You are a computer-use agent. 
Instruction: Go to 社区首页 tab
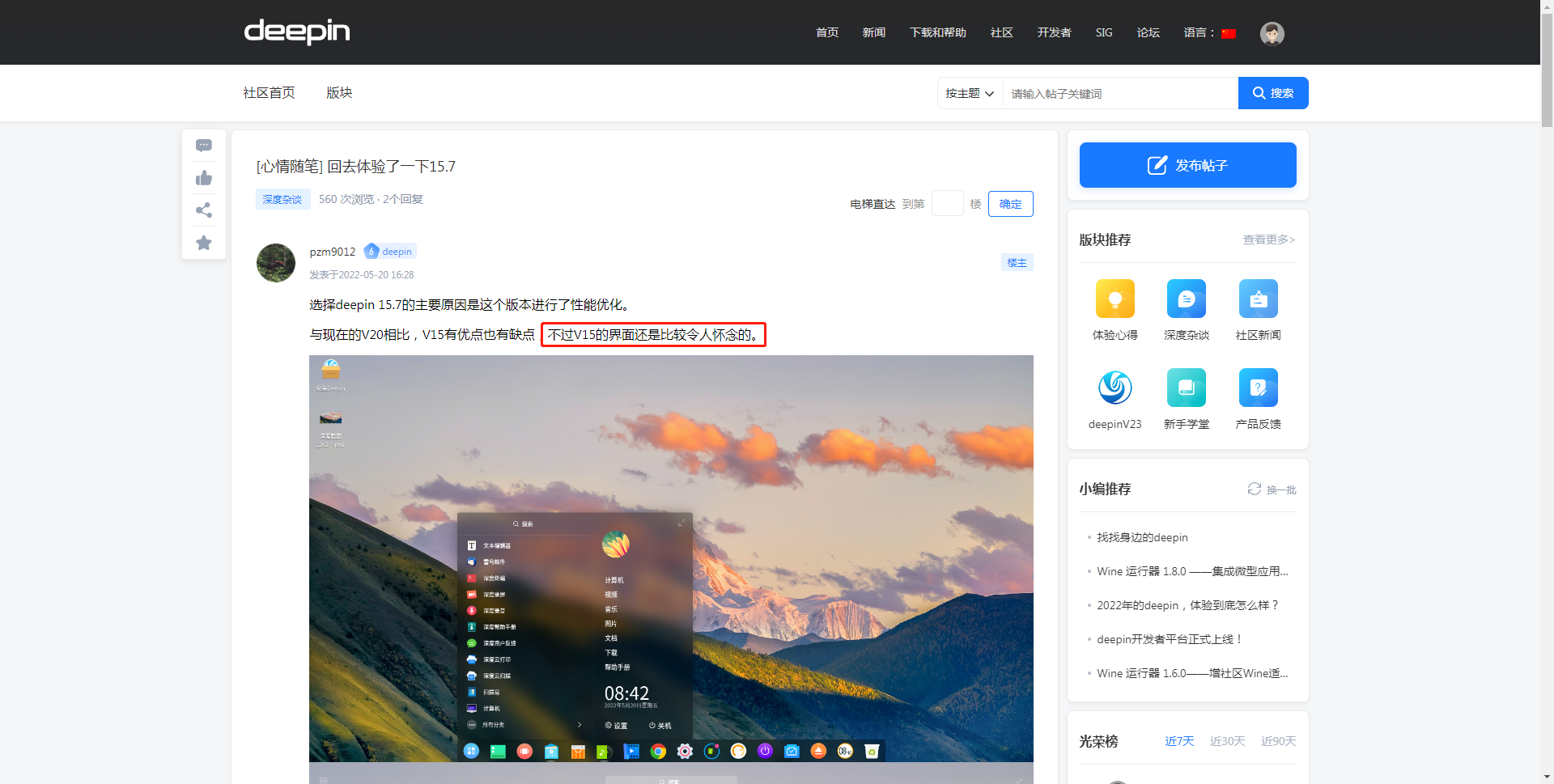point(270,93)
